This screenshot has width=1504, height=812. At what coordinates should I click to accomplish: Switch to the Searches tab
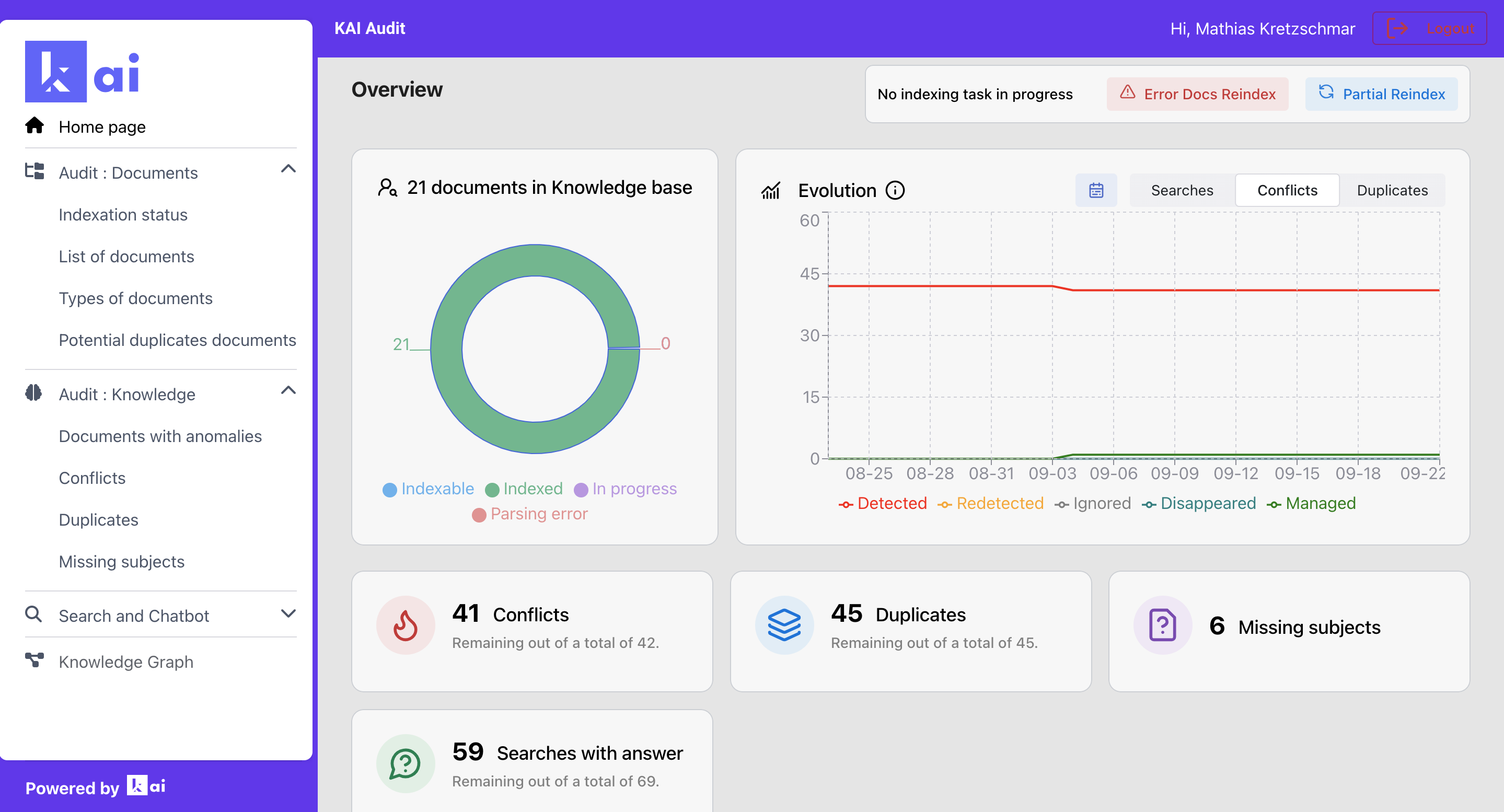pyautogui.click(x=1182, y=190)
